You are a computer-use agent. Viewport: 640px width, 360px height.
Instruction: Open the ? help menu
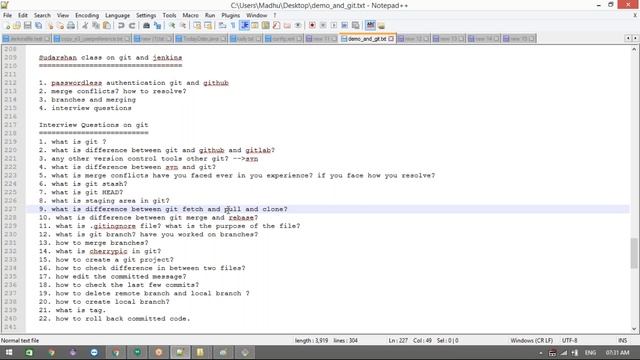coord(275,15)
